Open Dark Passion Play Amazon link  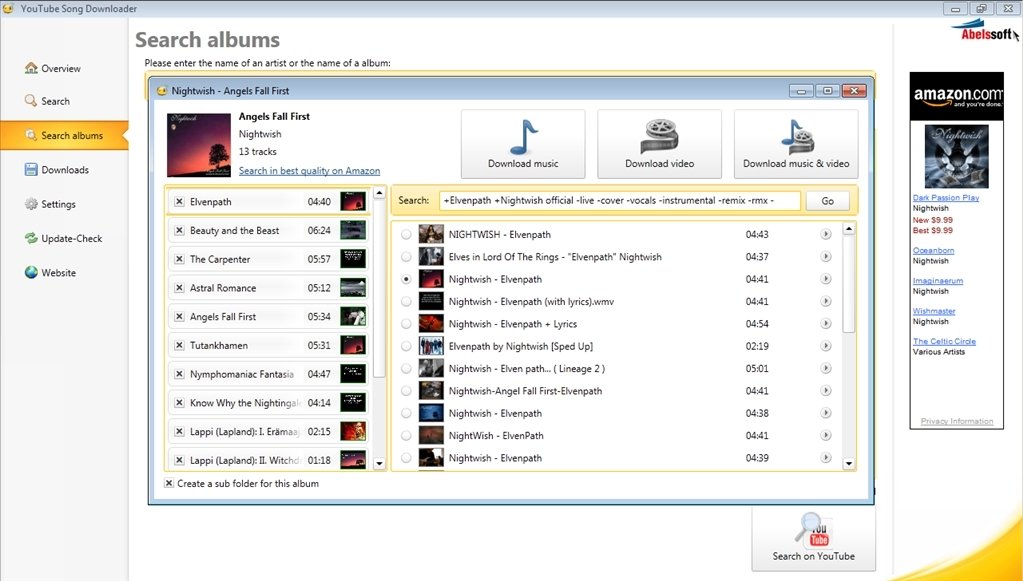[x=945, y=198]
